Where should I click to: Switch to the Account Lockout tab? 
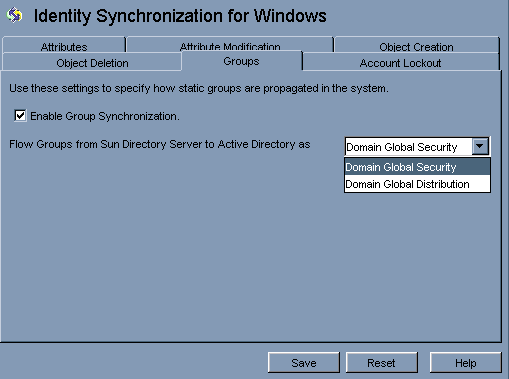point(400,62)
